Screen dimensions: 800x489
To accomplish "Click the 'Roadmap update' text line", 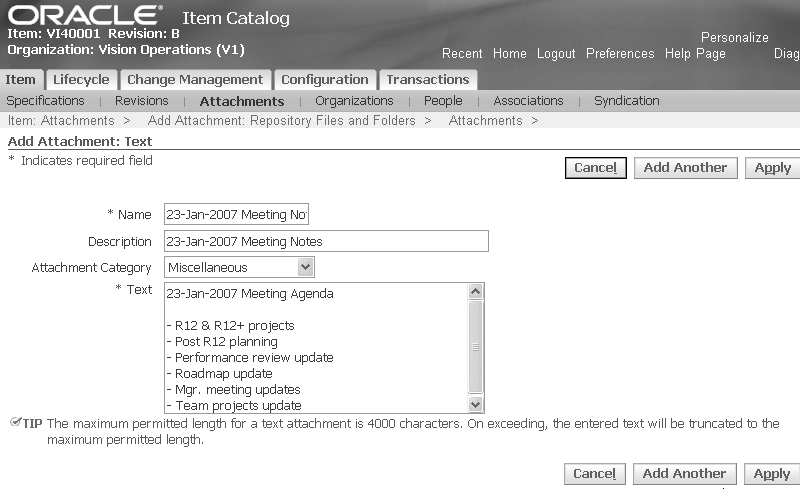I will click(x=219, y=374).
